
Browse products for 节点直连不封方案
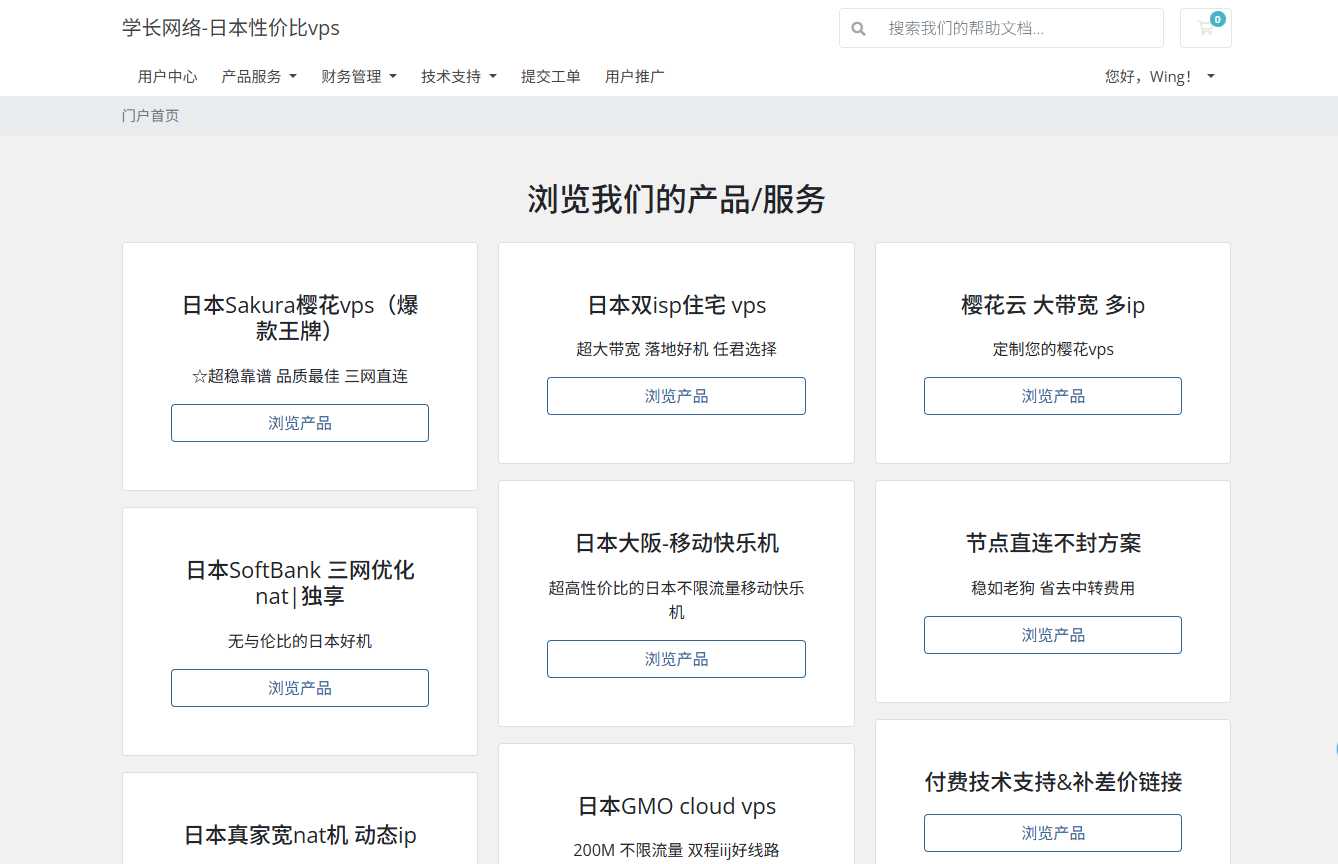click(x=1052, y=635)
